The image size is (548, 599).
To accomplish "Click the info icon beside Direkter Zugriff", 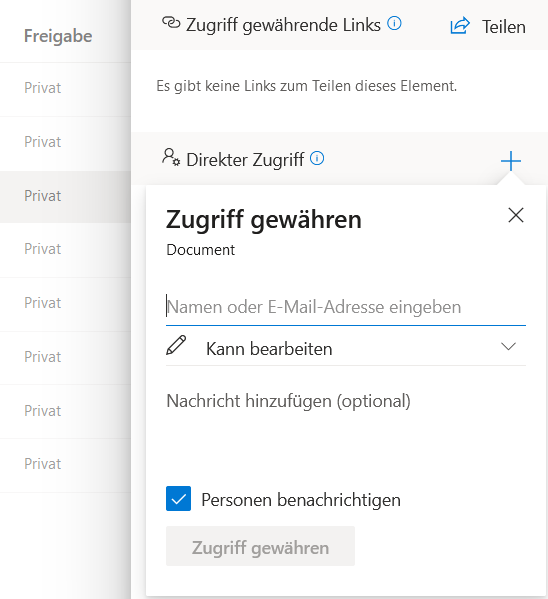I will click(317, 158).
